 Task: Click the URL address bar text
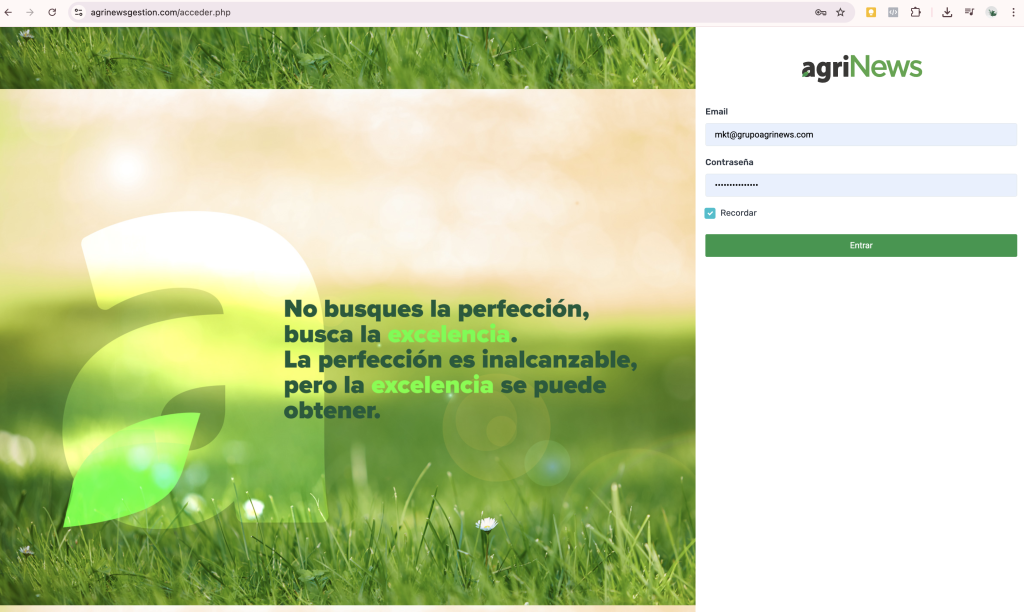(160, 12)
